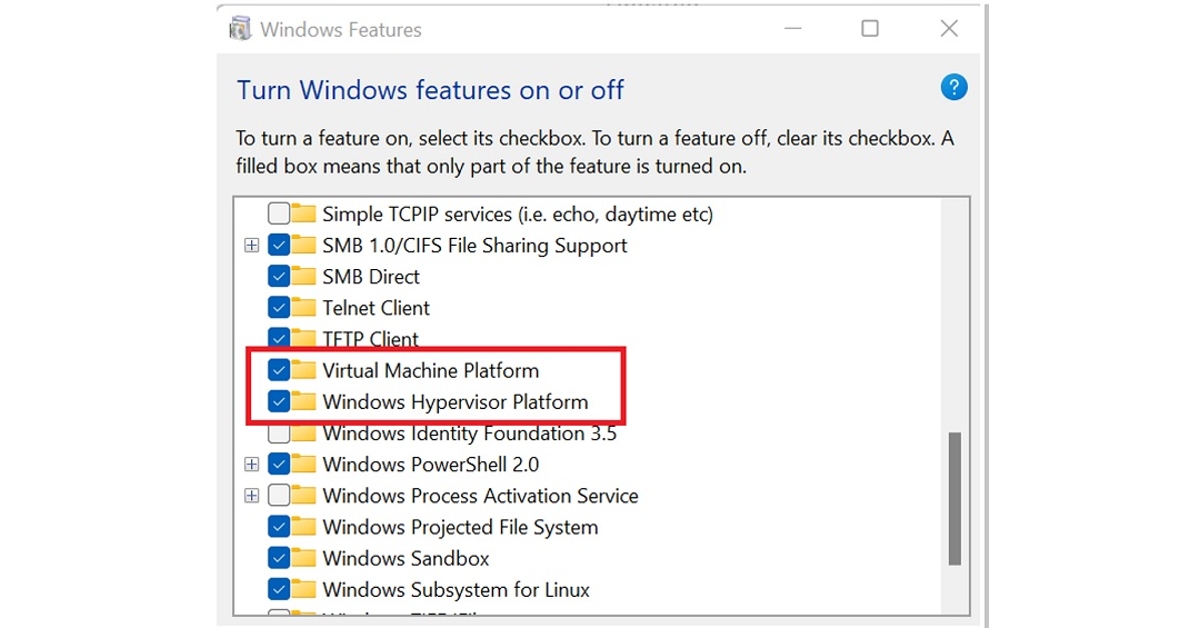Select the Telnet Client feature label
The width and height of the screenshot is (1200, 628).
tap(376, 308)
